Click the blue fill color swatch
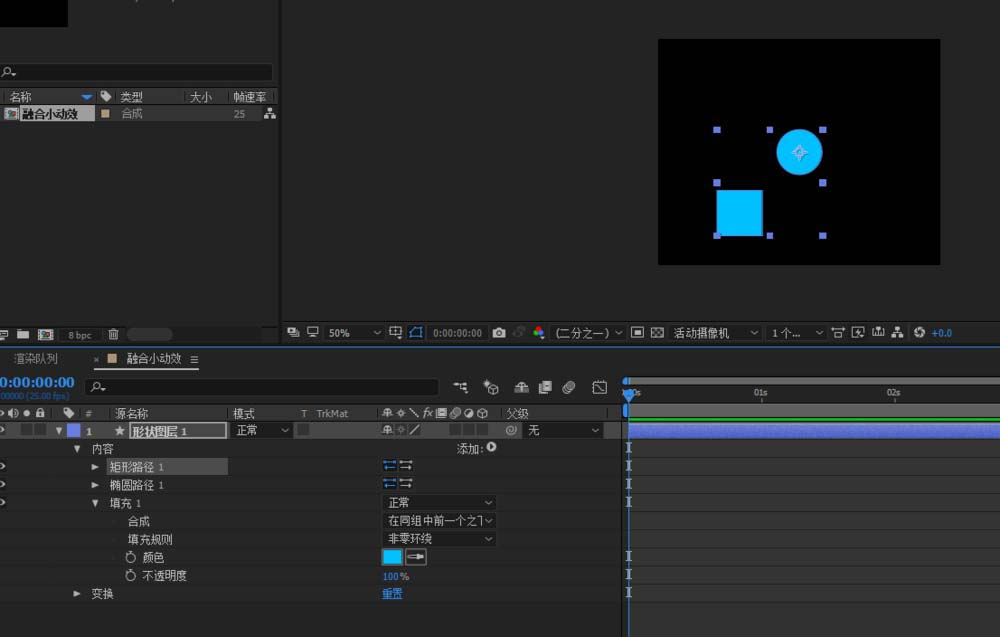 pos(392,557)
